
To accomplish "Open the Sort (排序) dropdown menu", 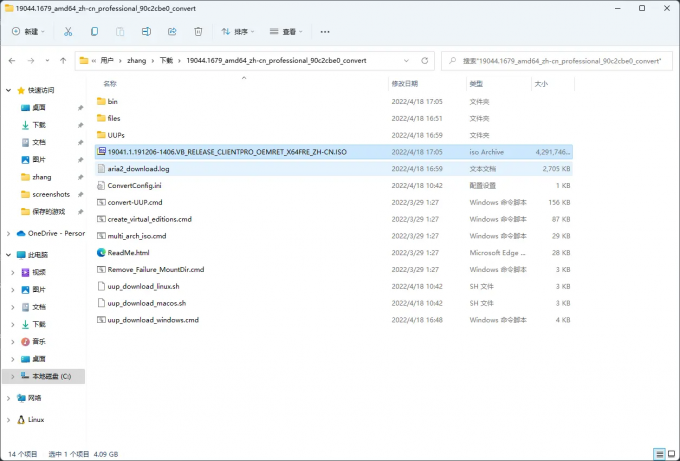I will [238, 32].
